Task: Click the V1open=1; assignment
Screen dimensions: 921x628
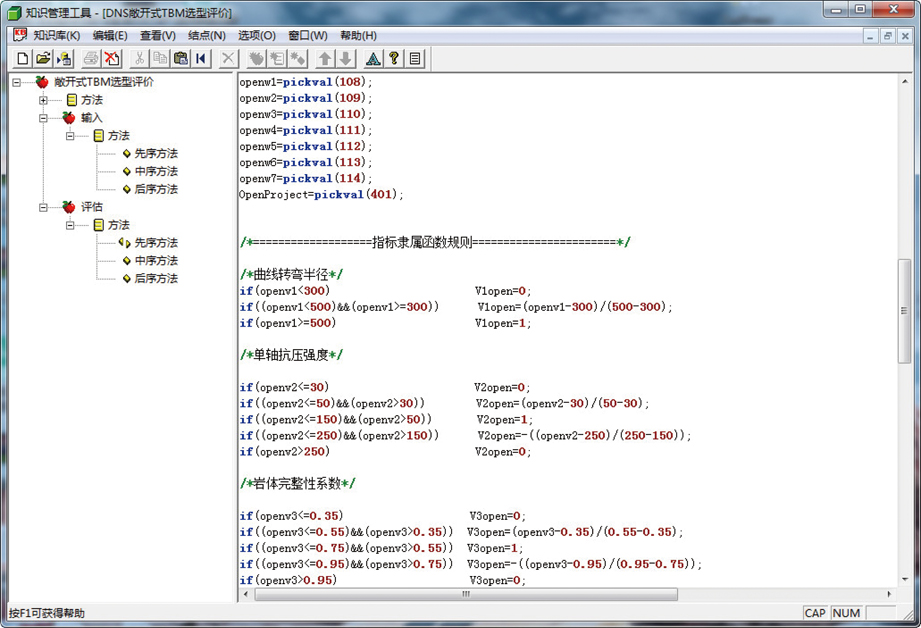Action: 503,323
